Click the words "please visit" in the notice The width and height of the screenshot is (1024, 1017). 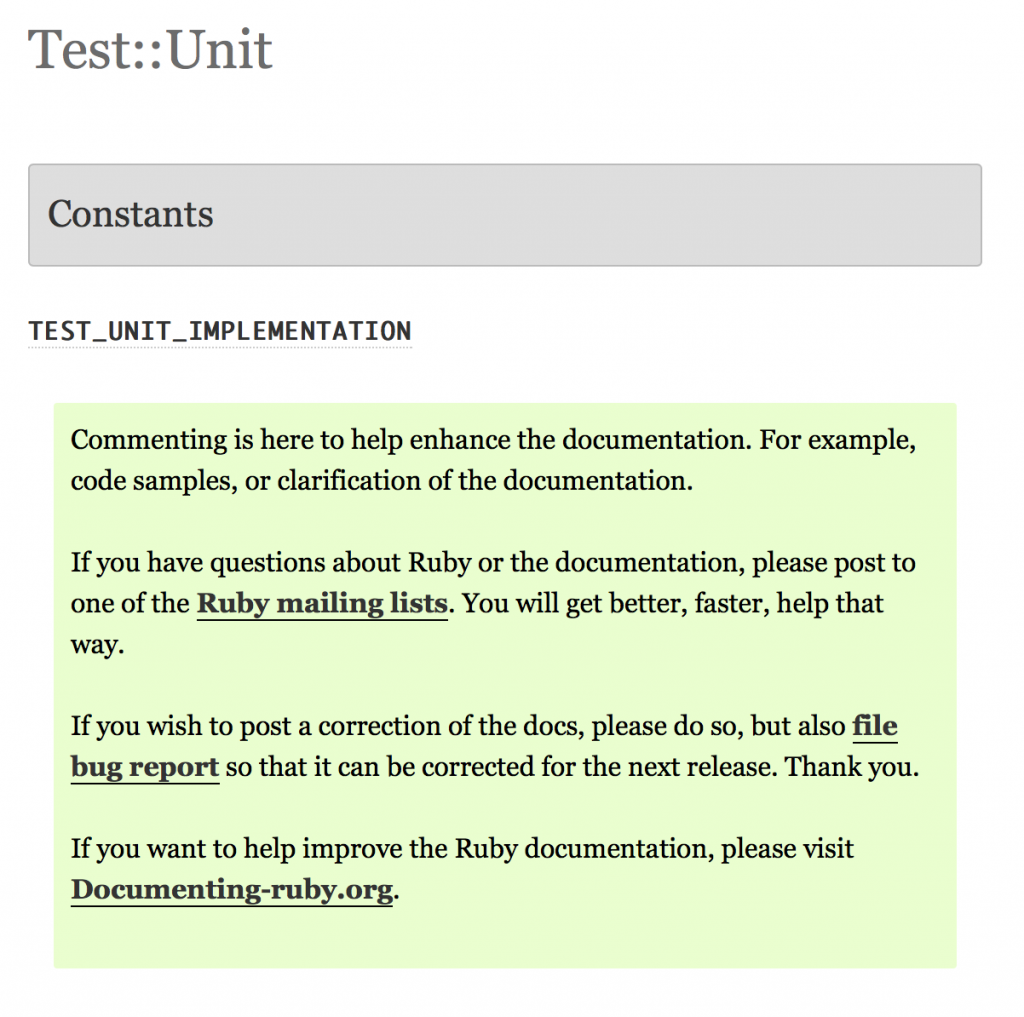787,848
